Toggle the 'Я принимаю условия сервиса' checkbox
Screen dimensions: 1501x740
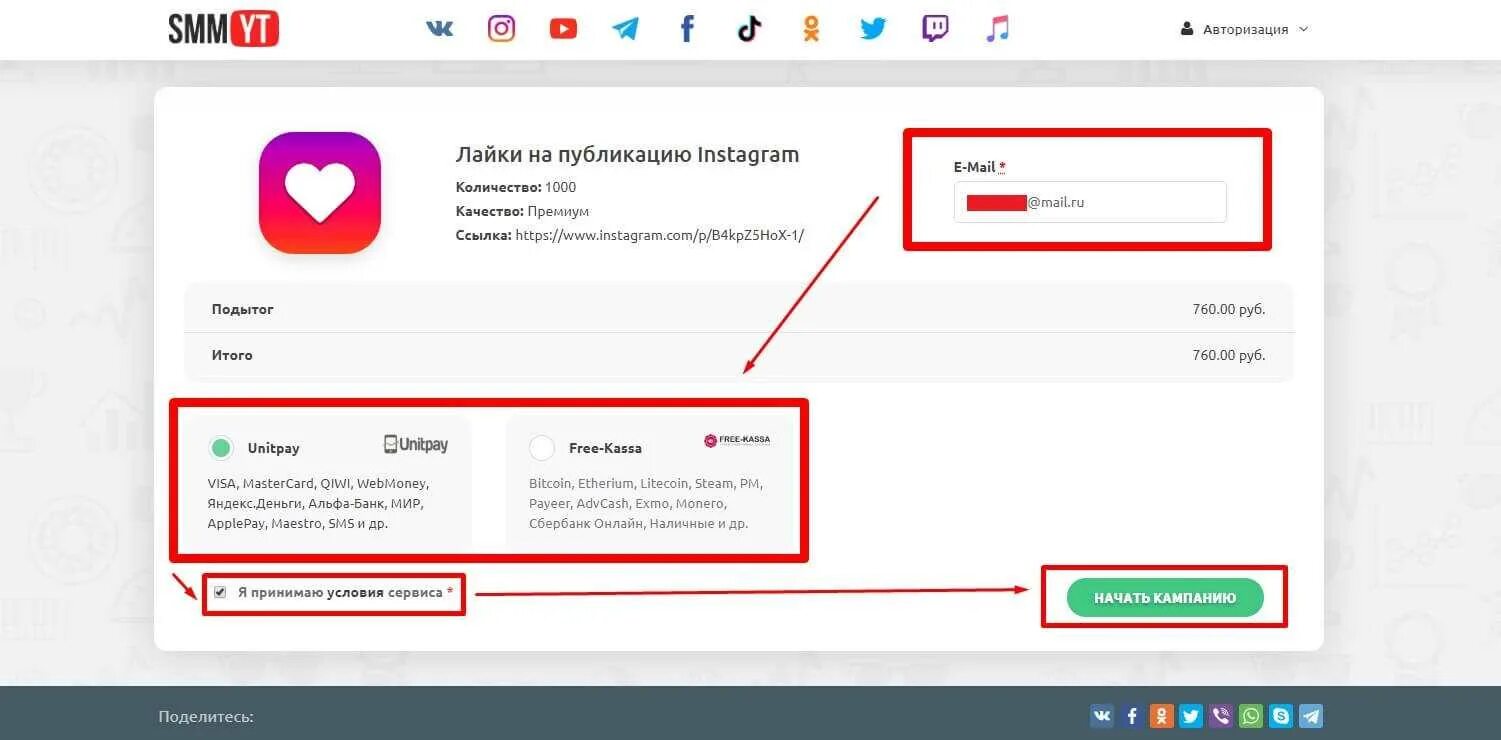click(220, 592)
